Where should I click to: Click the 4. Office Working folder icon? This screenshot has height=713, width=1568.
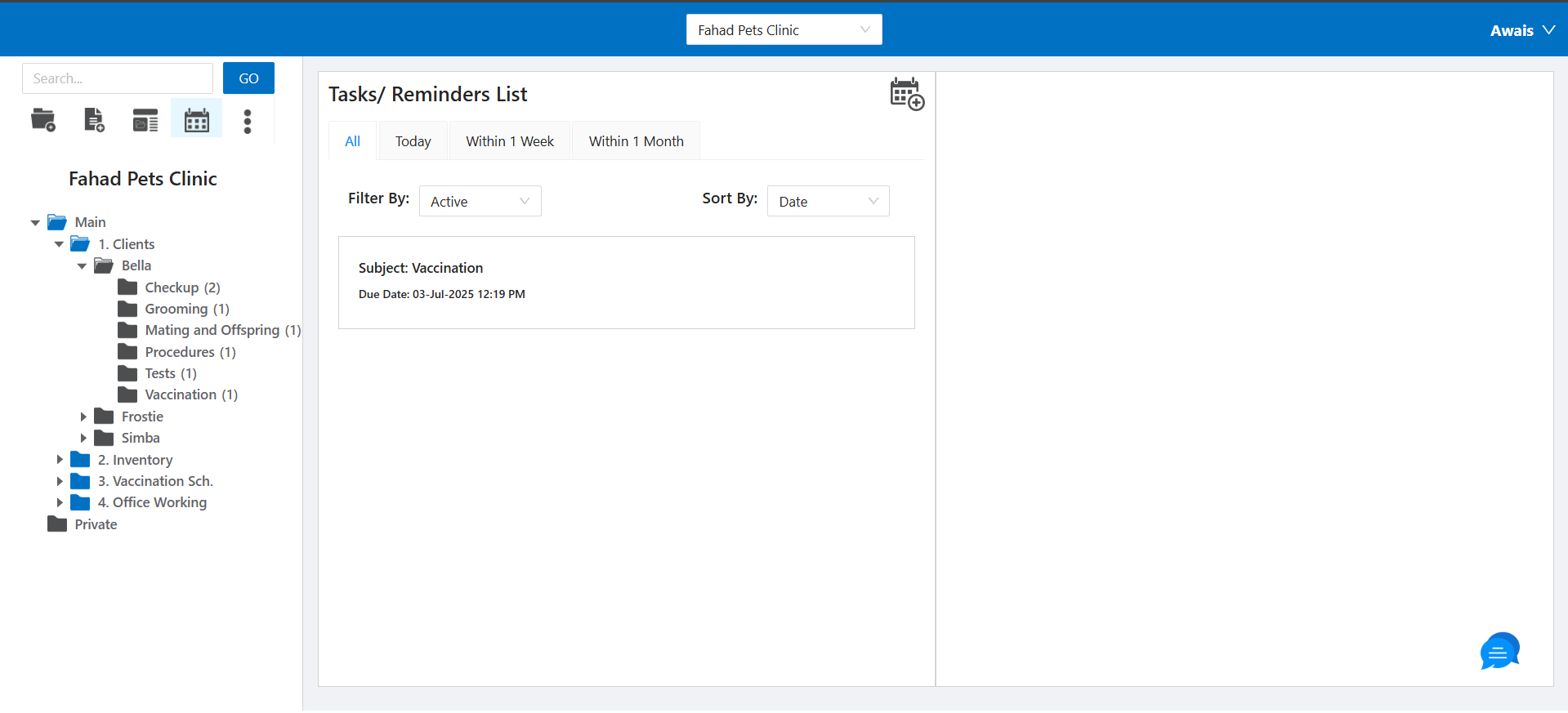pos(80,502)
